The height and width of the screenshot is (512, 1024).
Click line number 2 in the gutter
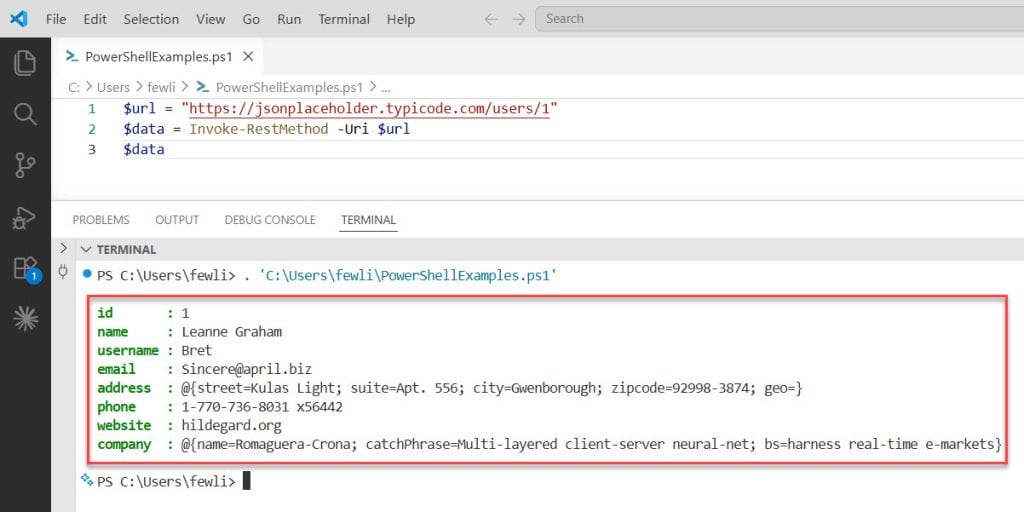pos(92,129)
